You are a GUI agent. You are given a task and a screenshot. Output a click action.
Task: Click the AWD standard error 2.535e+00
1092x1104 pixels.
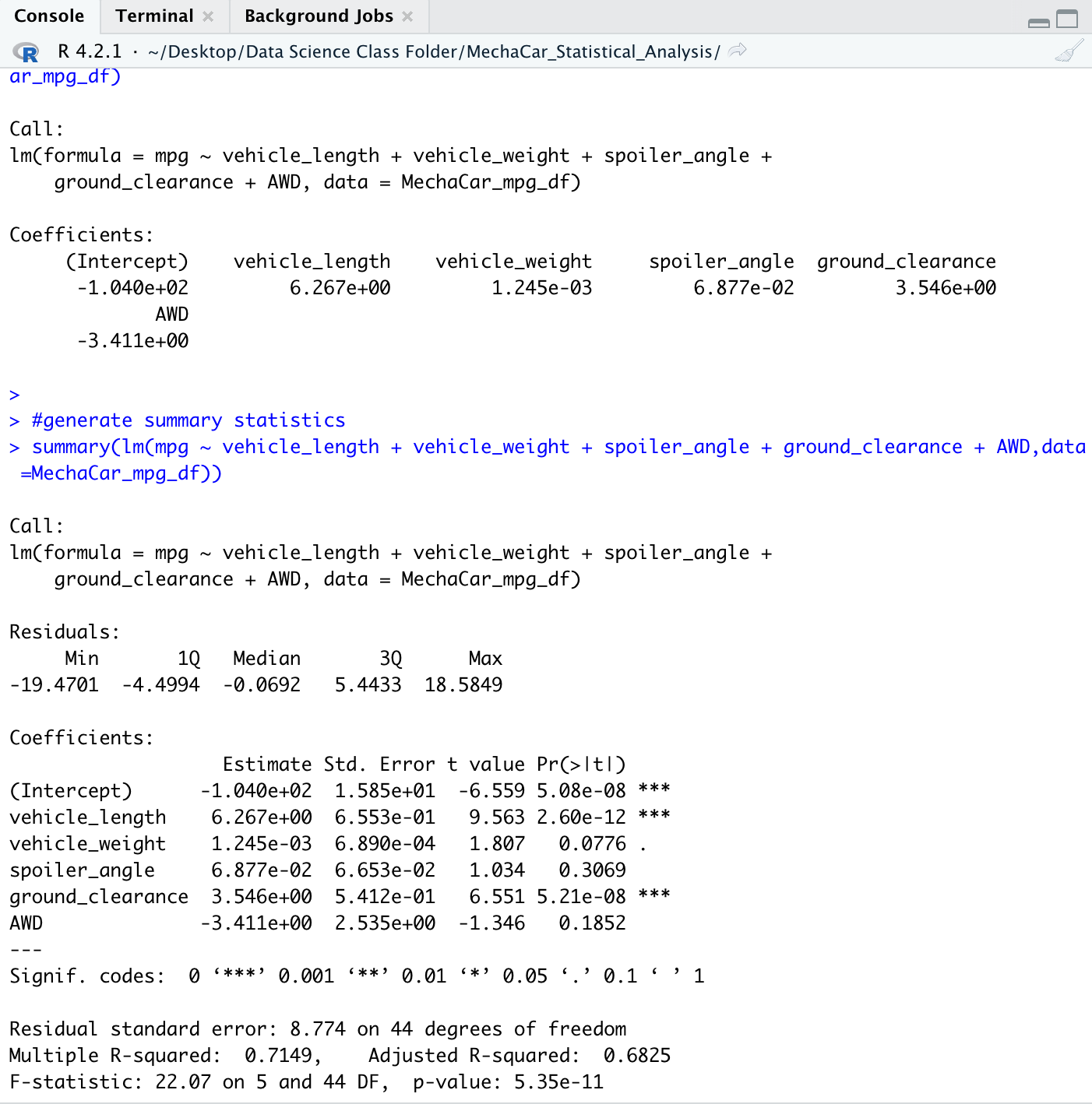[385, 923]
